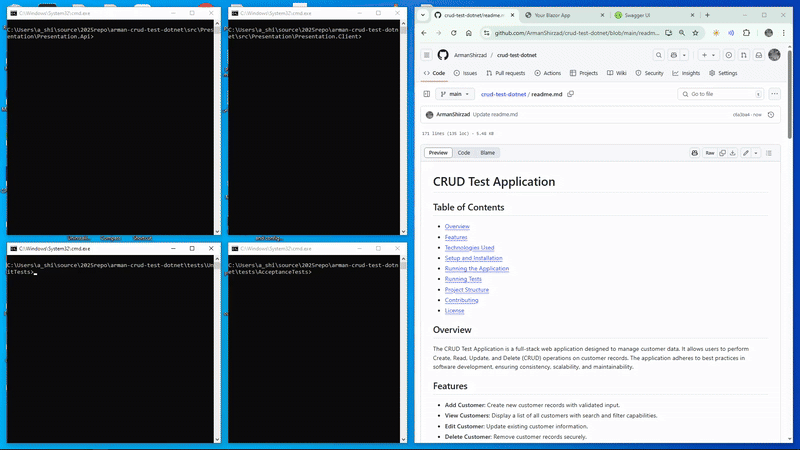Go to the browser home page
This screenshot has height=450, width=800.
click(x=468, y=33)
